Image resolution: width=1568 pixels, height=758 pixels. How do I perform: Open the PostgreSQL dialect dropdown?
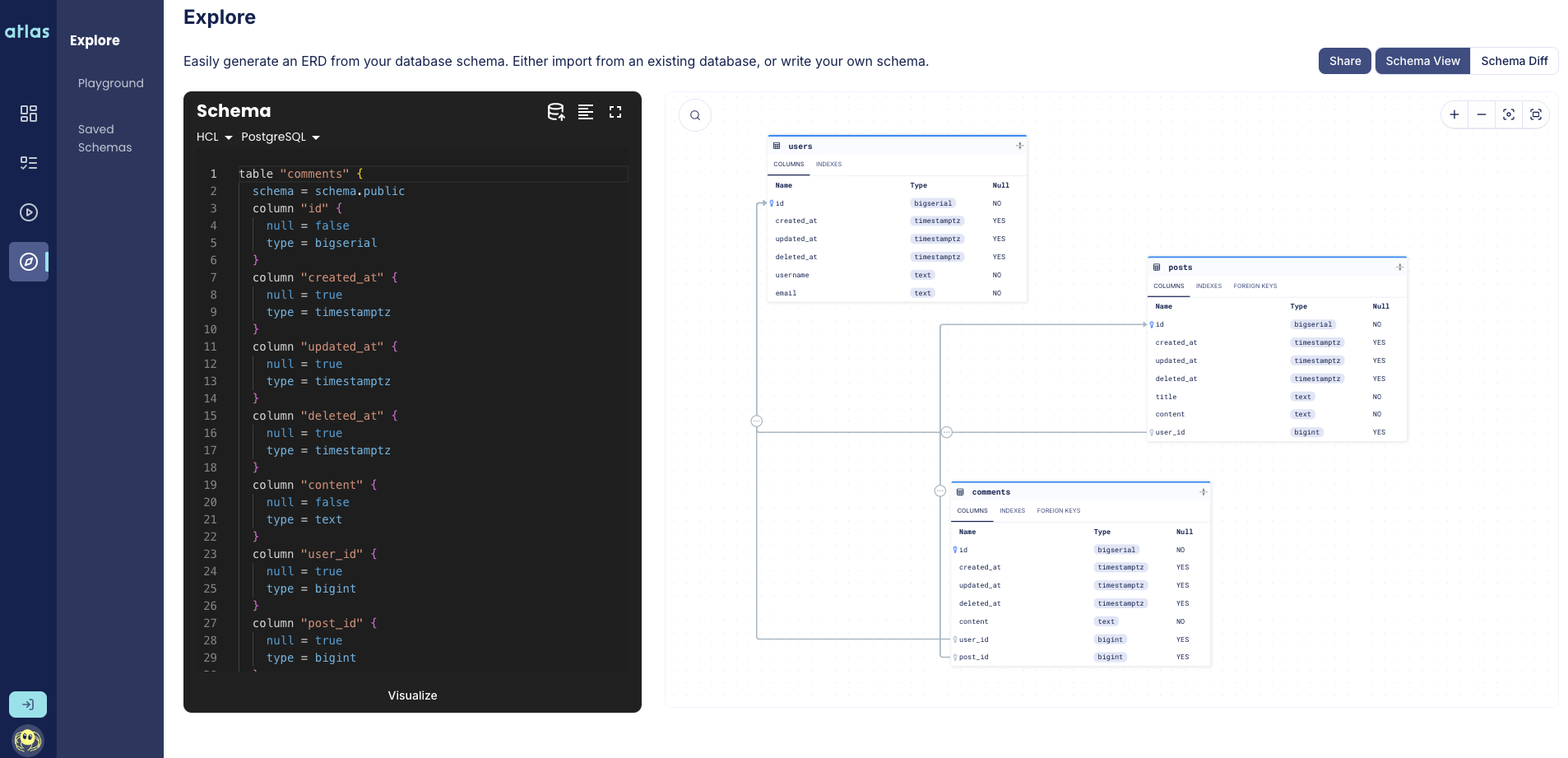280,137
